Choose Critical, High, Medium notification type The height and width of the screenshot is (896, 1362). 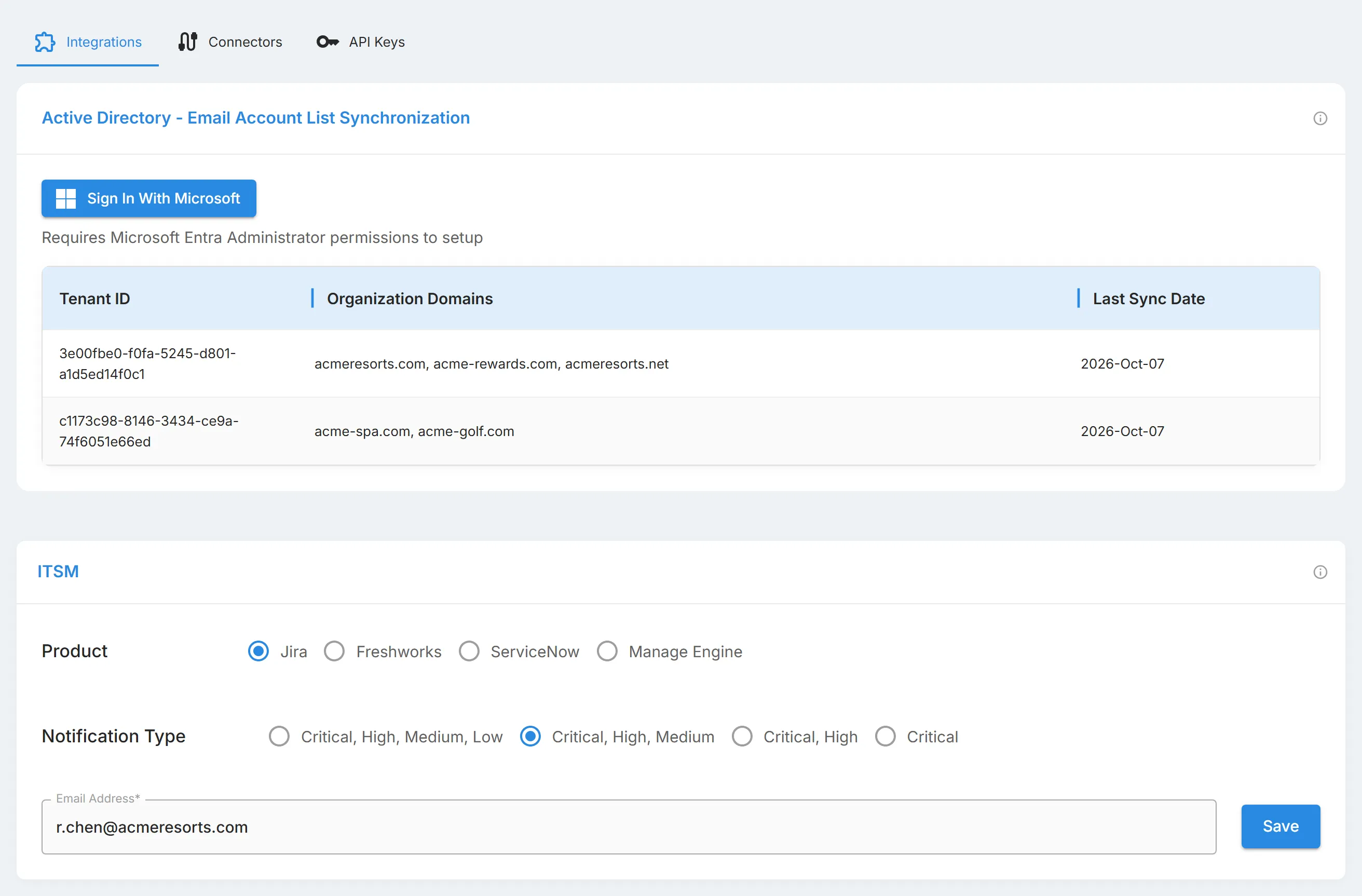point(530,736)
